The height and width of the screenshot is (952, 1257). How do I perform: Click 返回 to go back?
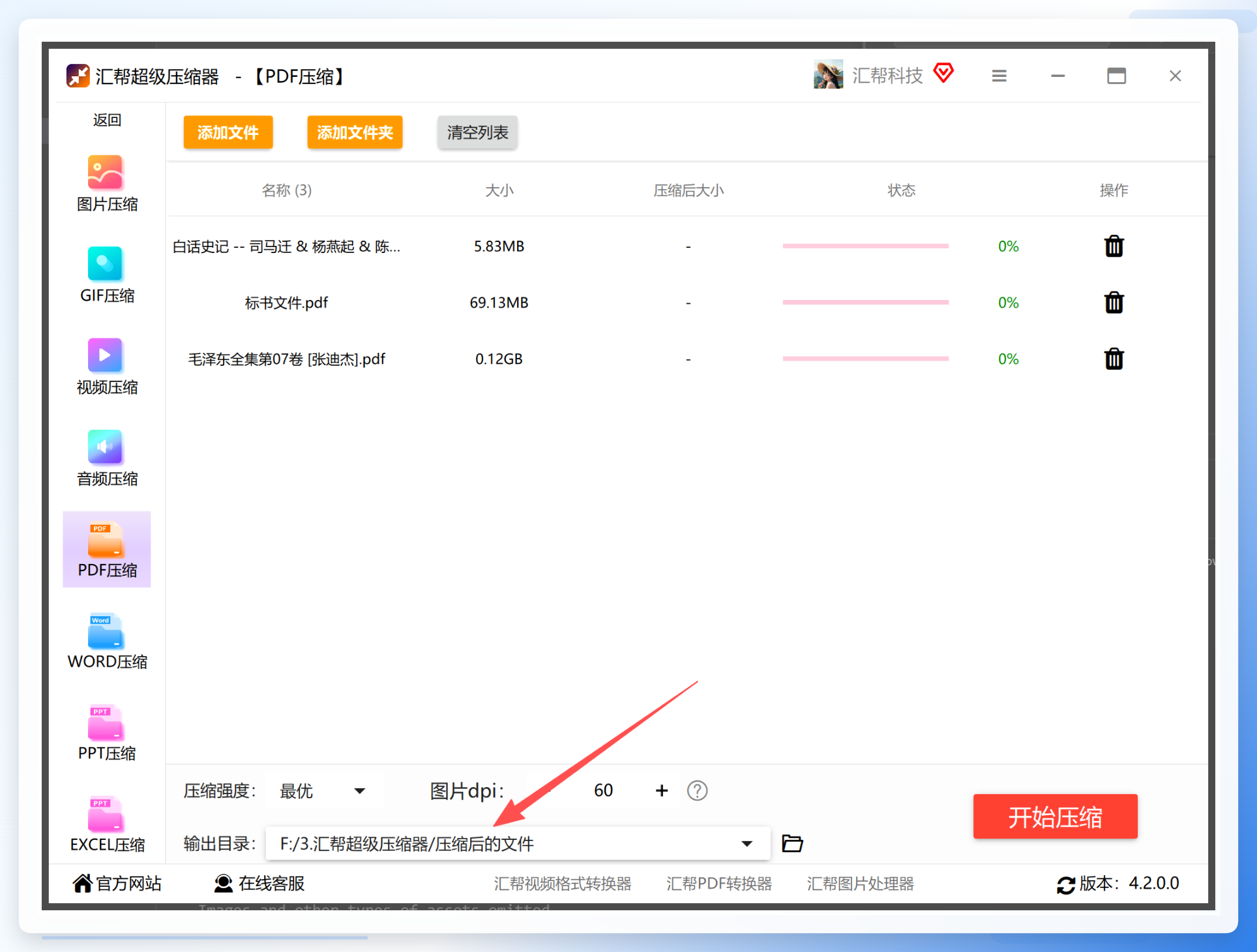107,120
